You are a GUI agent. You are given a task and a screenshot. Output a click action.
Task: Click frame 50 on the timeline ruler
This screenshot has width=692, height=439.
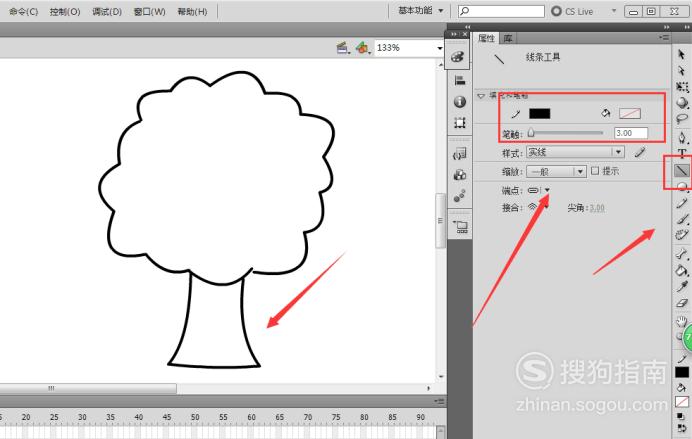point(195,417)
